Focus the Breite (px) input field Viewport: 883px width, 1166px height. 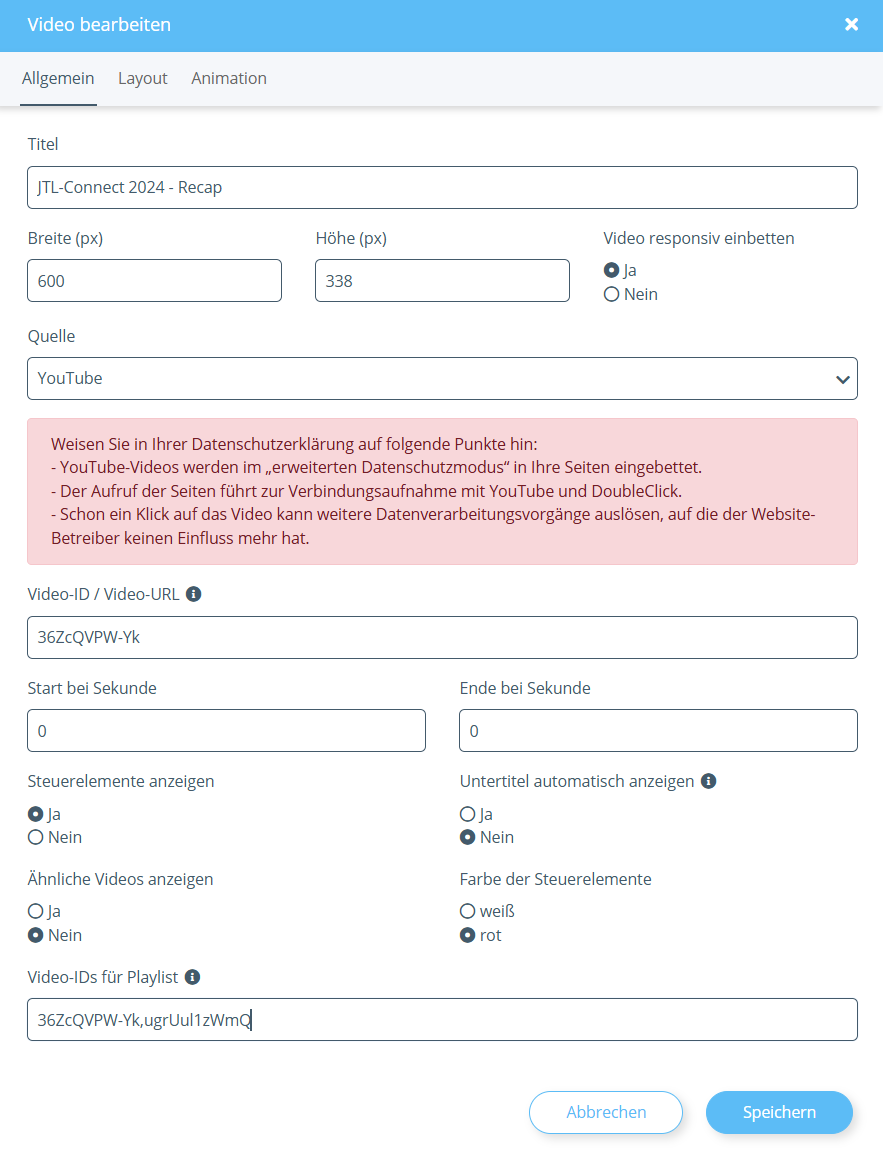coord(154,281)
